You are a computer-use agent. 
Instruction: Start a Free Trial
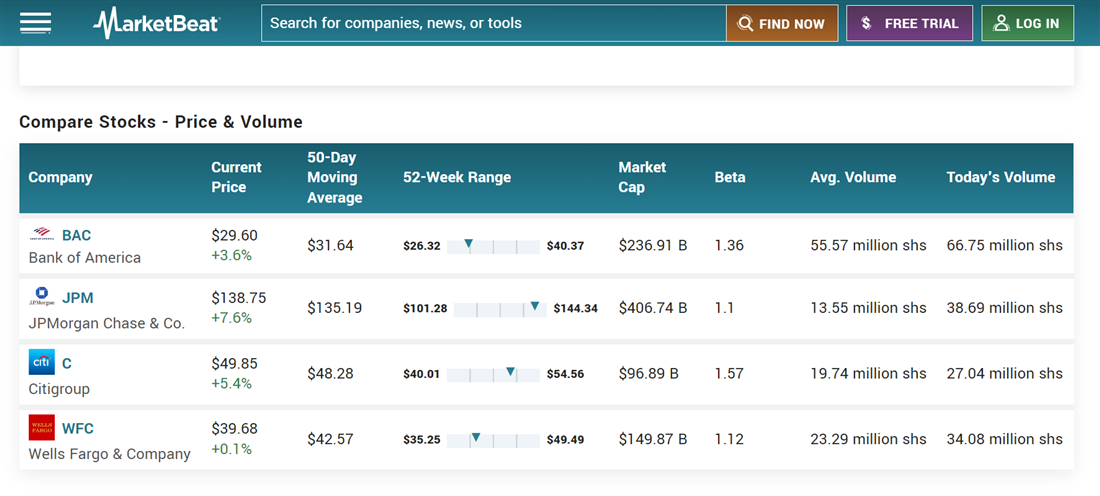909,24
